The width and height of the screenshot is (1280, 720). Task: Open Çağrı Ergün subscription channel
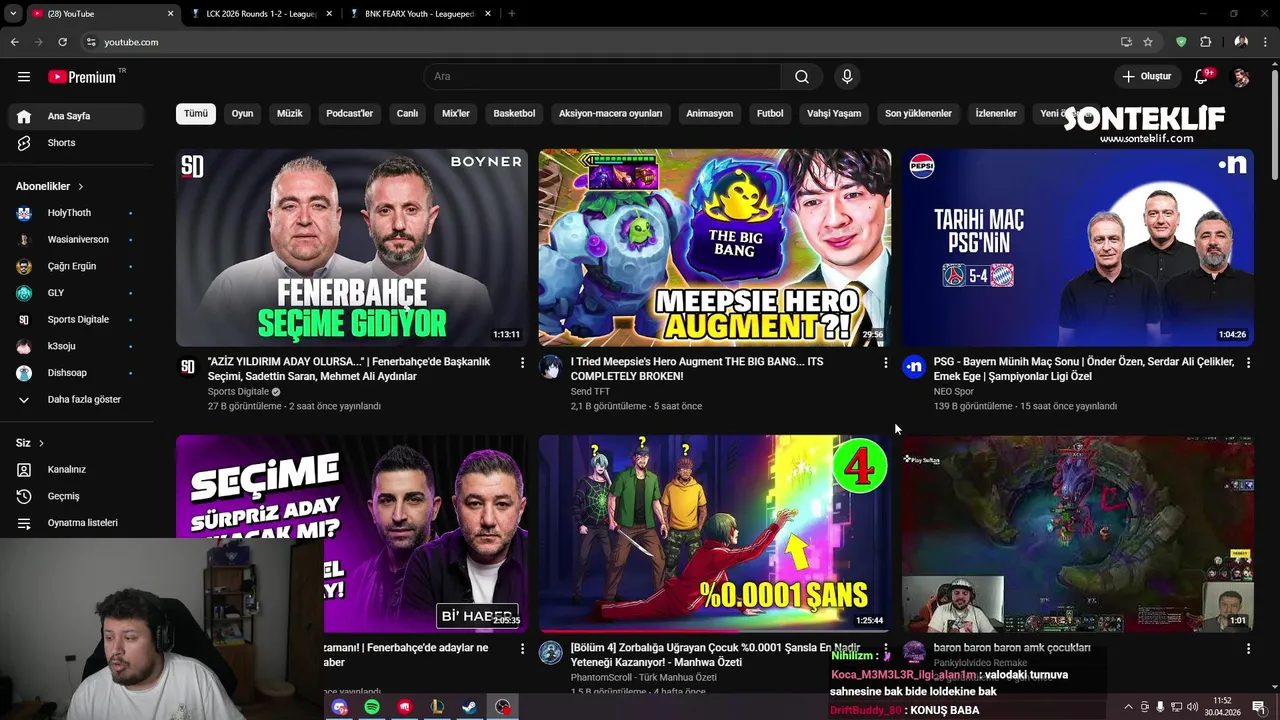coord(76,266)
